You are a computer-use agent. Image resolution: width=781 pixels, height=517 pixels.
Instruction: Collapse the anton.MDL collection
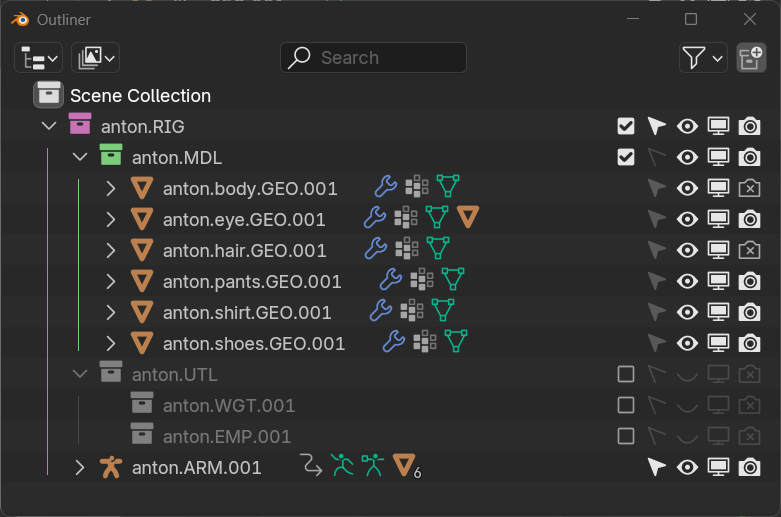point(80,157)
